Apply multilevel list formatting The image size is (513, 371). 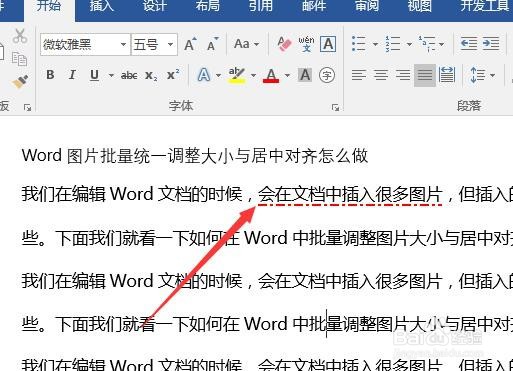click(x=427, y=44)
